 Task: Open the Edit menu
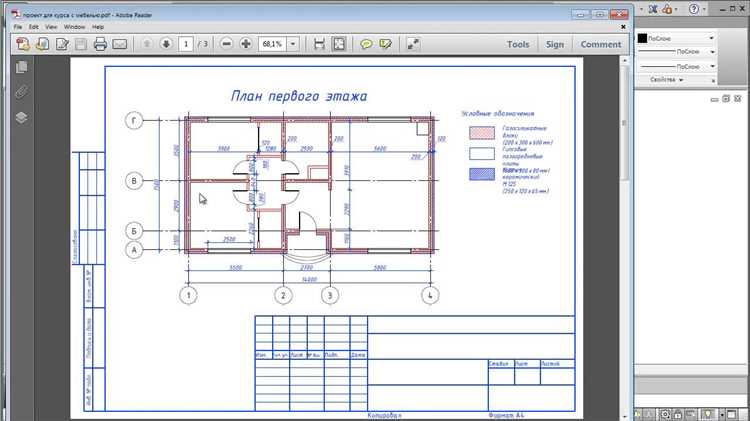pos(33,27)
